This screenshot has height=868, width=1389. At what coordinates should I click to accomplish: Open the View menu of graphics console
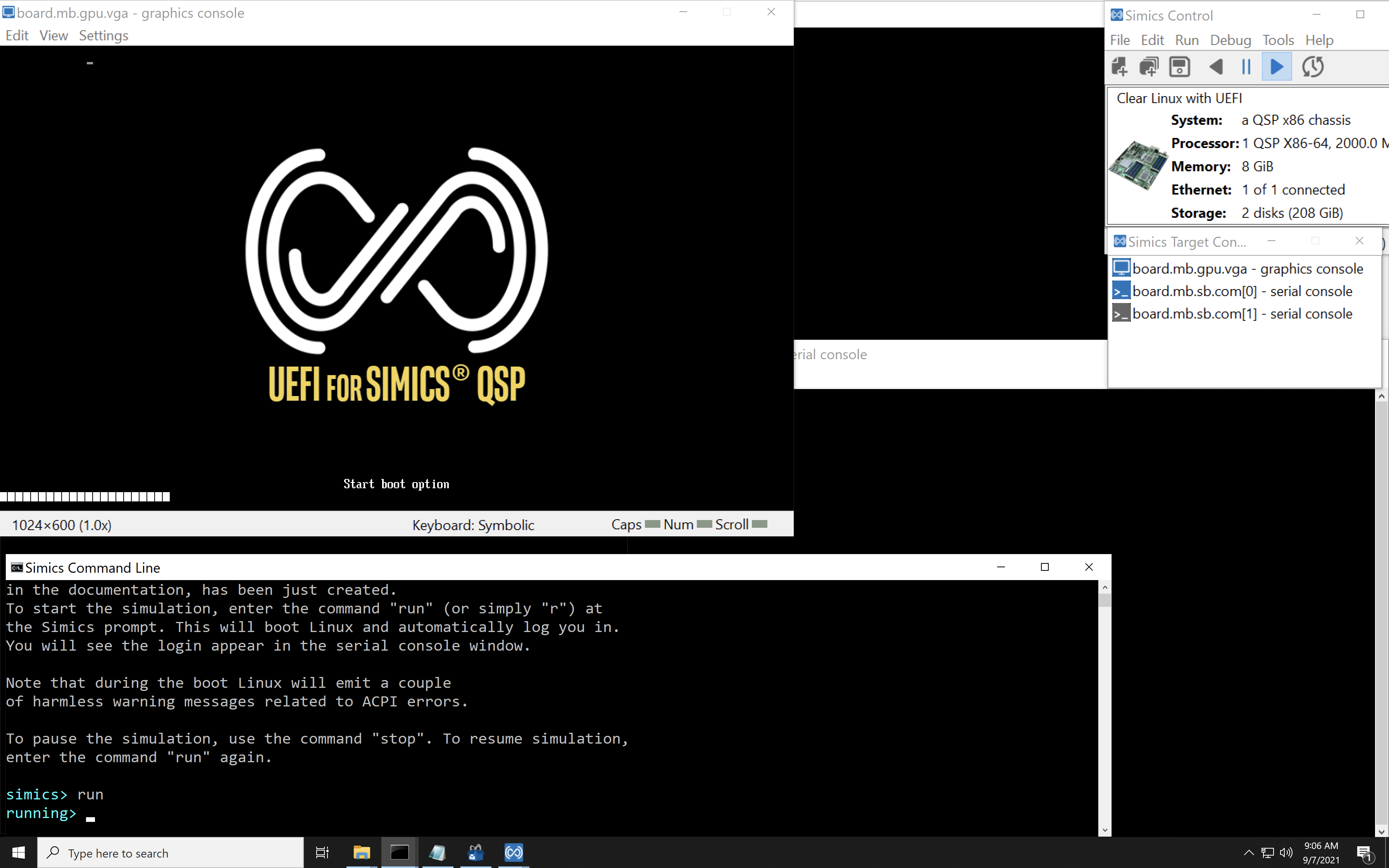point(53,36)
